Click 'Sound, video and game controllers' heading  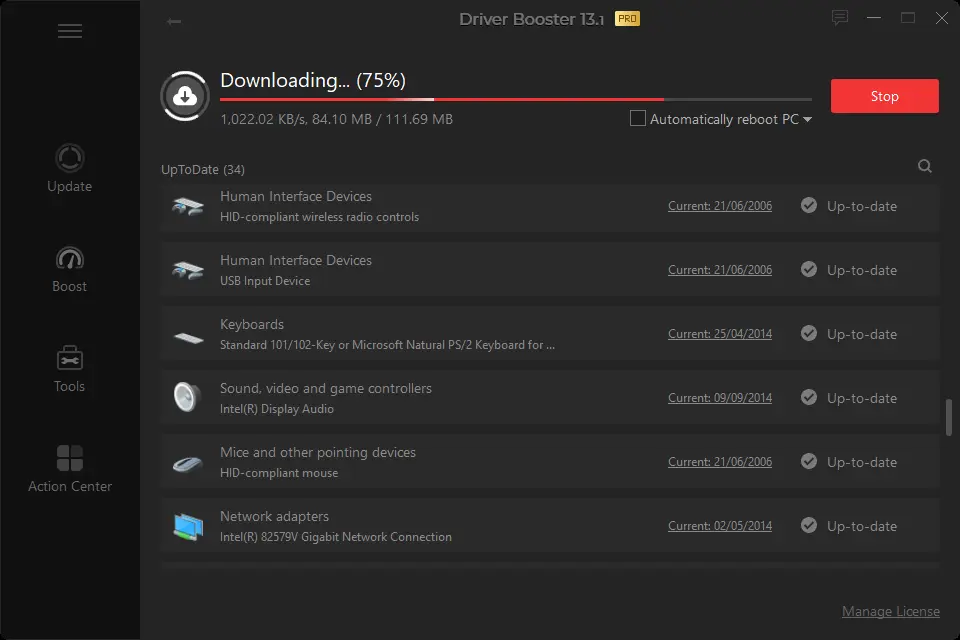pyautogui.click(x=326, y=388)
